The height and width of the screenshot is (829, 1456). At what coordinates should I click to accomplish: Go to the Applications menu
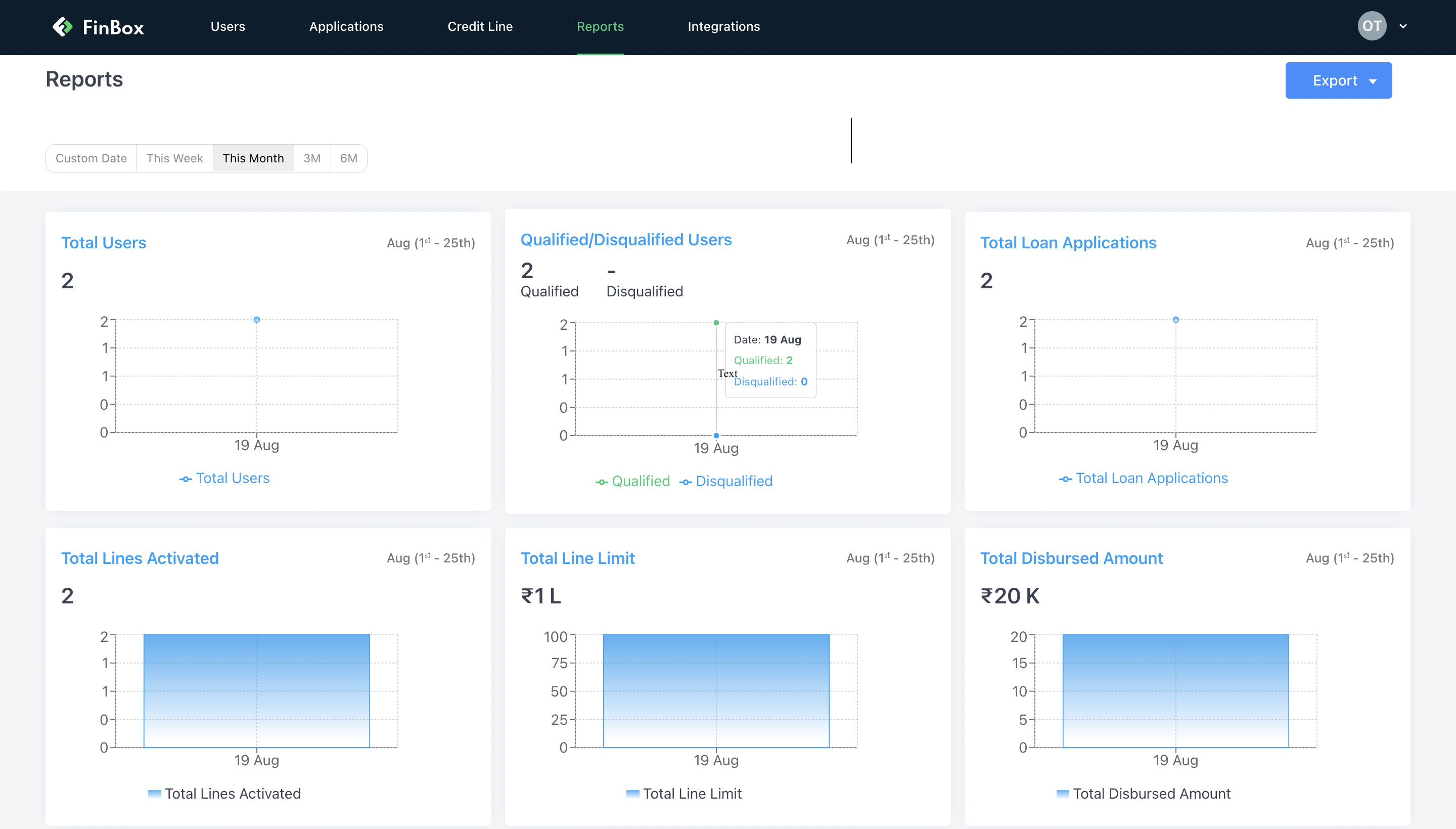click(346, 27)
